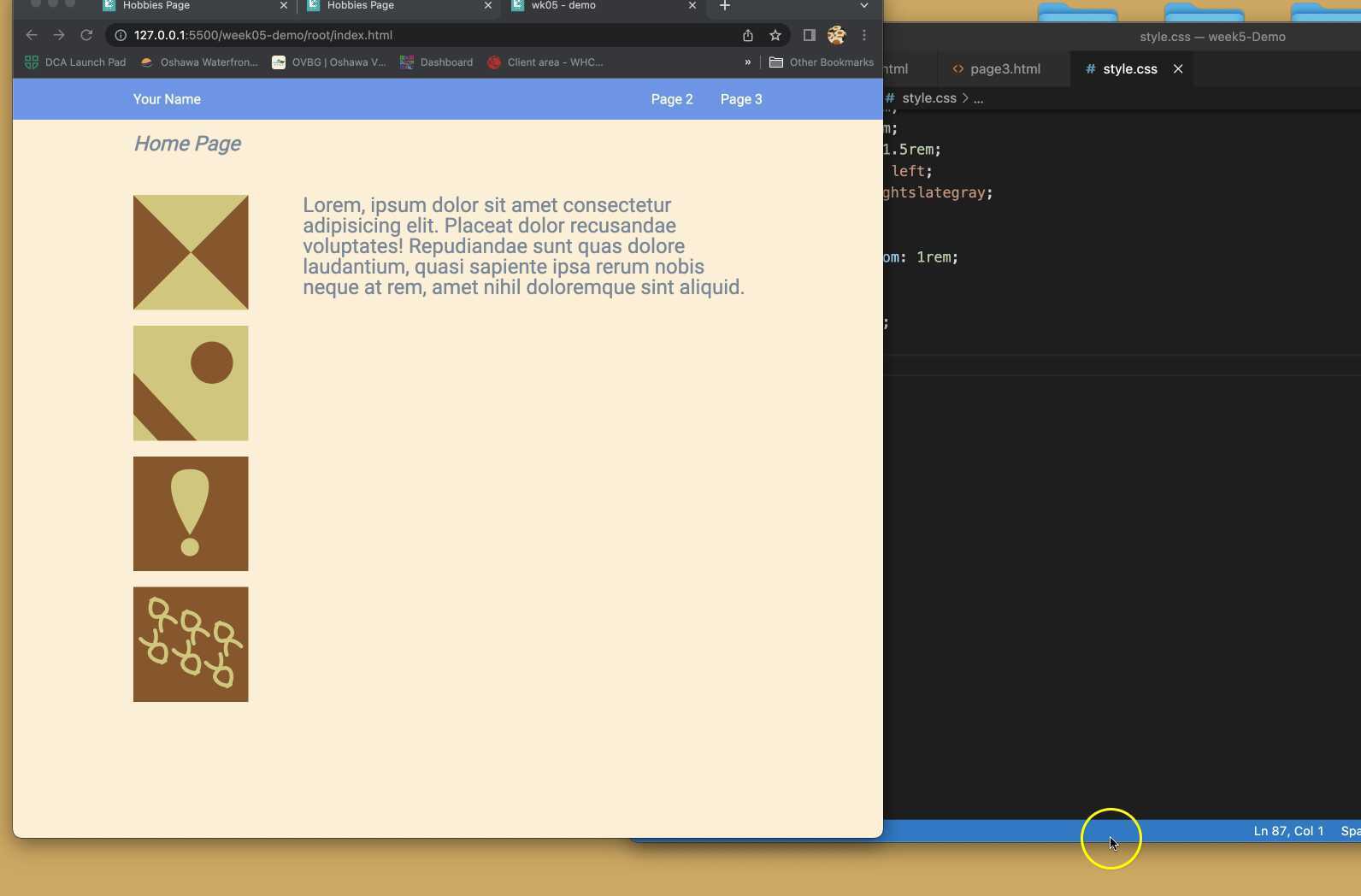Open the Other Bookmarks folder

(822, 62)
